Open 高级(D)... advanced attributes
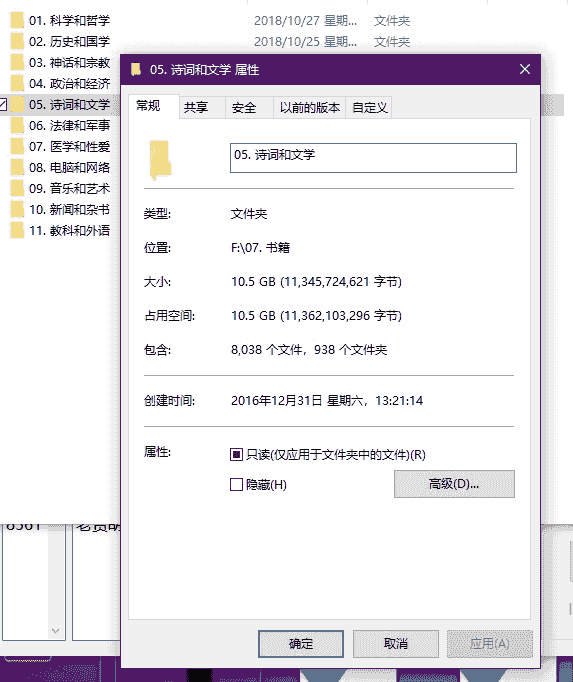573x682 pixels. (454, 484)
